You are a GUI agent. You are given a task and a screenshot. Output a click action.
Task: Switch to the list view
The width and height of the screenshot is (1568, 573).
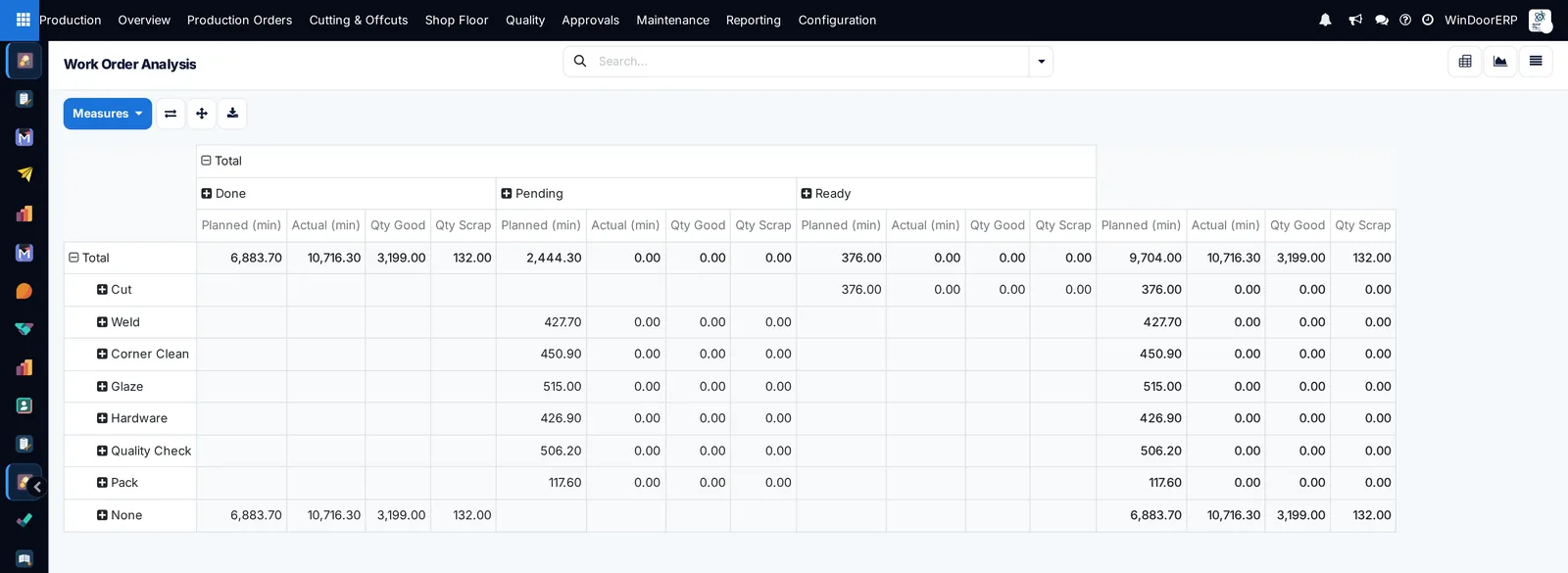pos(1536,62)
